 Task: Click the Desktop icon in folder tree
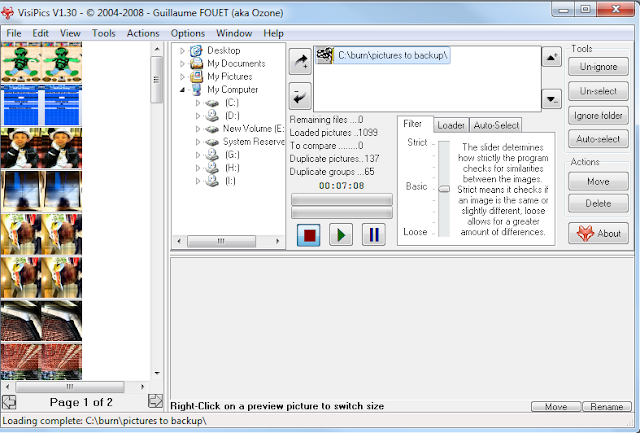tap(196, 51)
